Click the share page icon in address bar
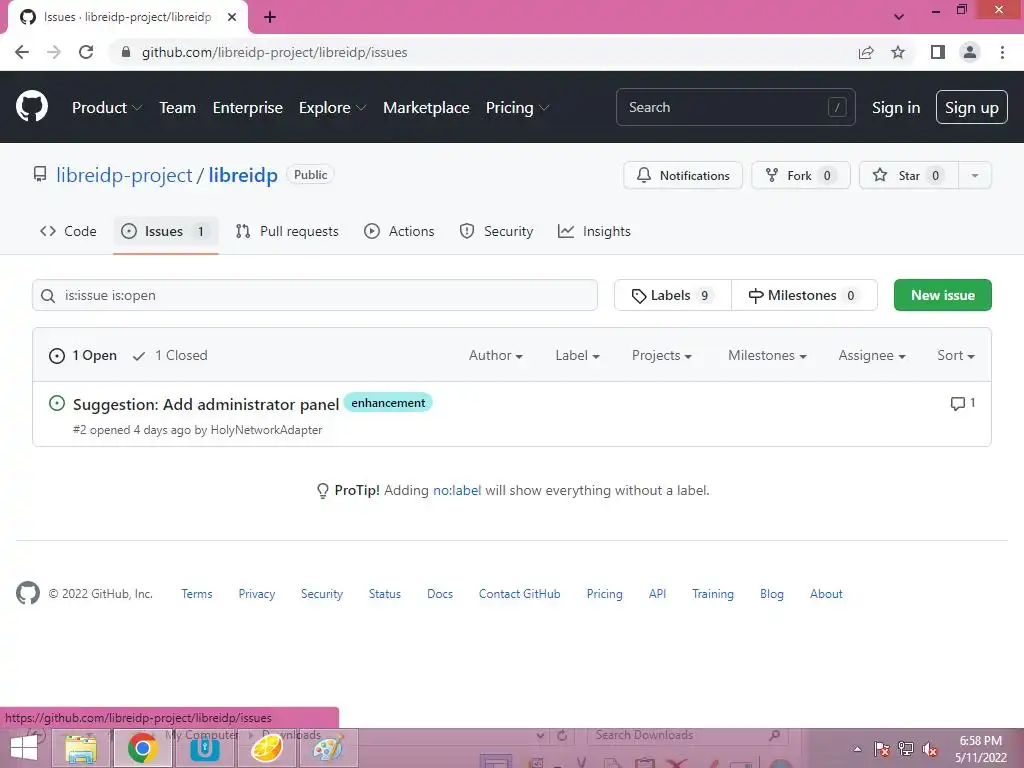Viewport: 1024px width, 768px height. (866, 52)
